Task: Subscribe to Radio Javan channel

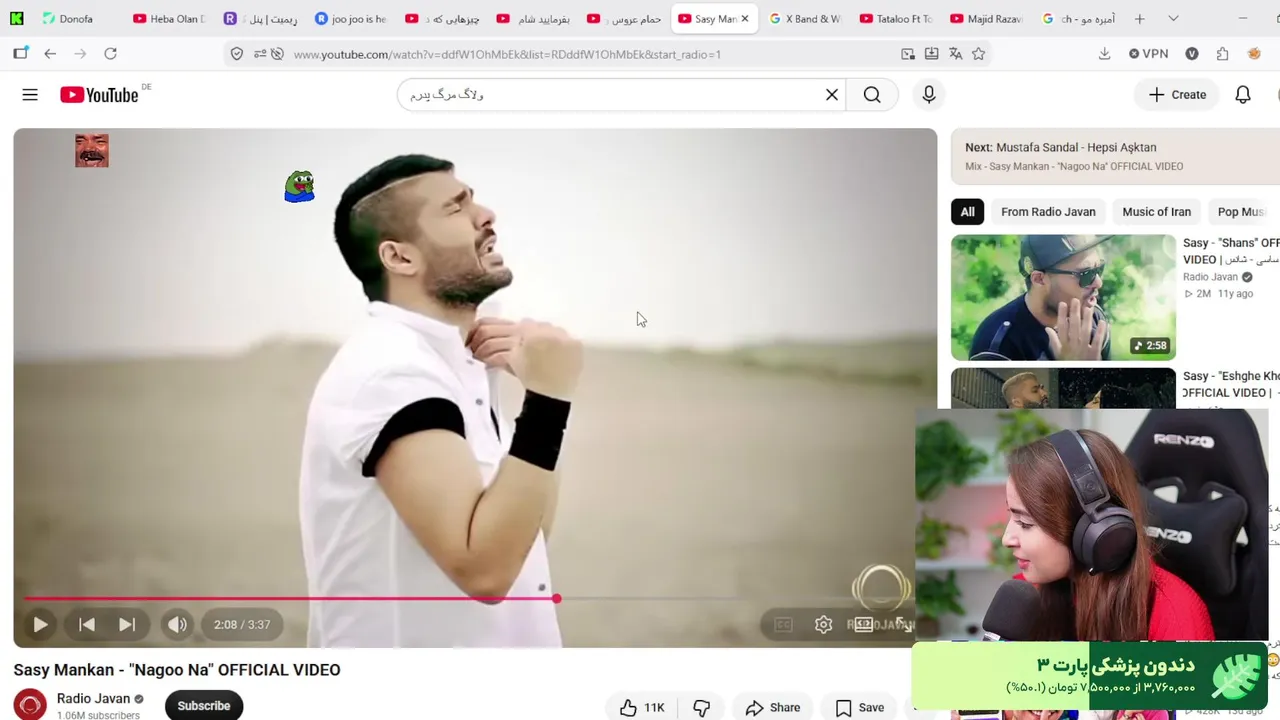Action: 204,706
